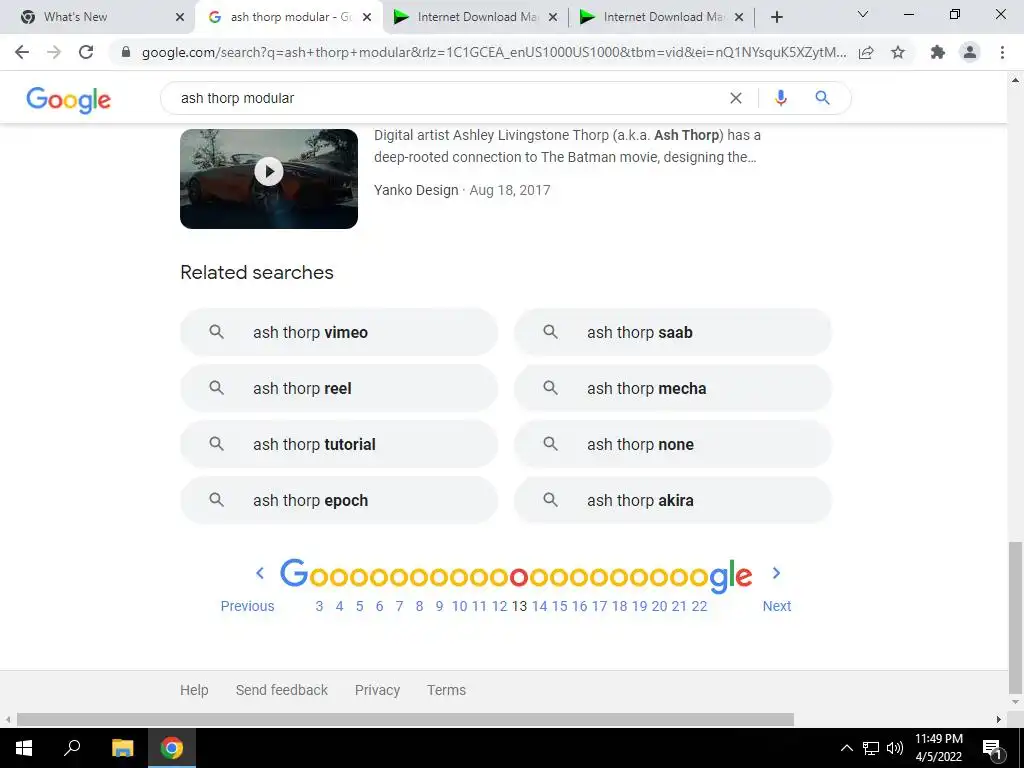Screen dimensions: 1024x768
Task: Click the left pagination chevron
Action: (x=260, y=573)
